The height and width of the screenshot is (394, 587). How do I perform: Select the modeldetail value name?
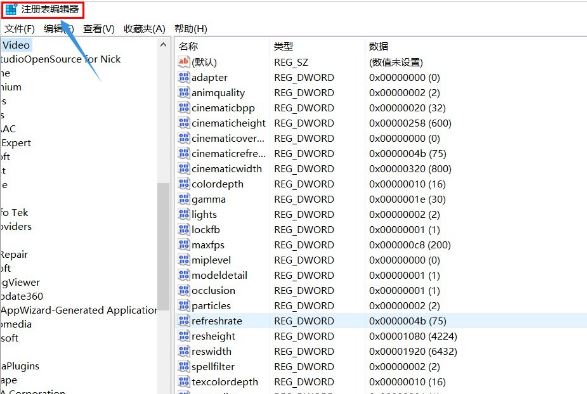point(219,275)
